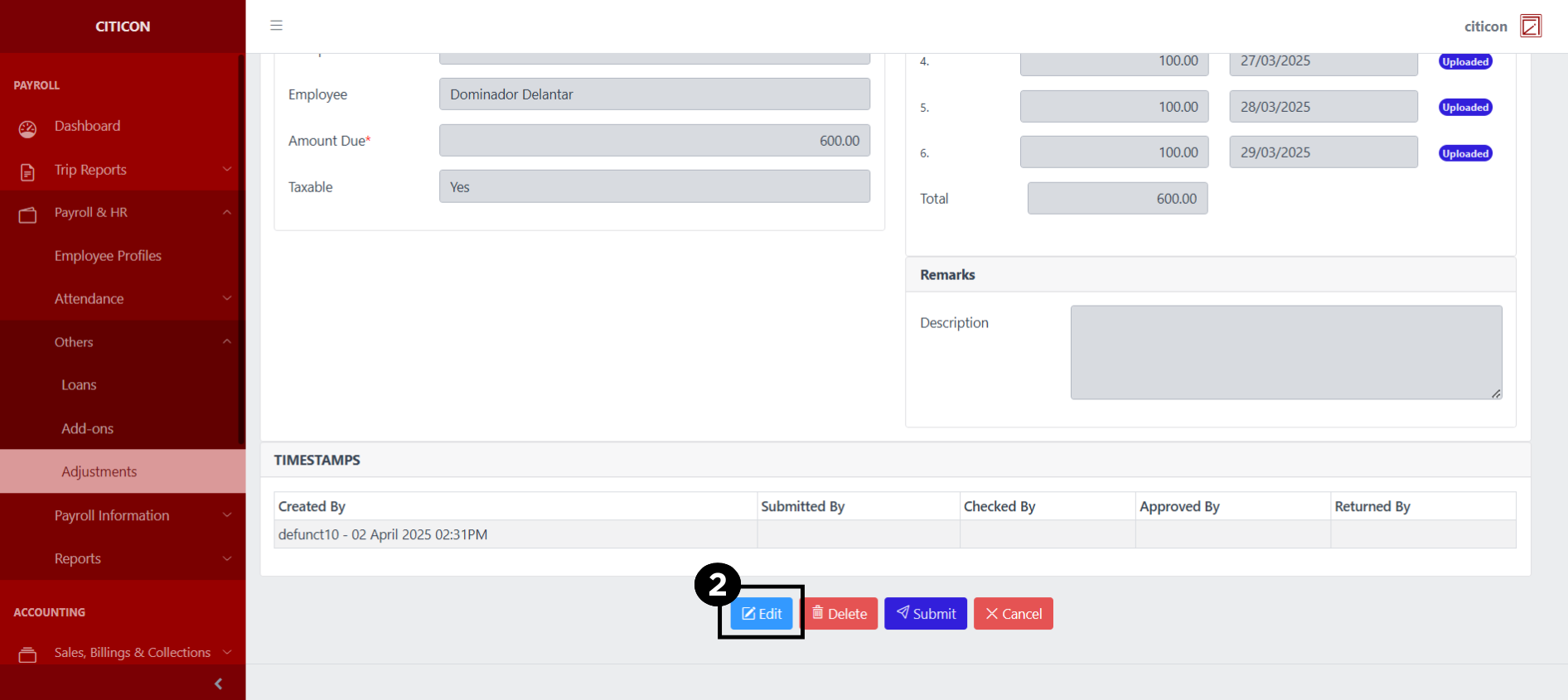Viewport: 1568px width, 700px height.
Task: Collapse the sidebar with the left arrow
Action: [x=218, y=683]
